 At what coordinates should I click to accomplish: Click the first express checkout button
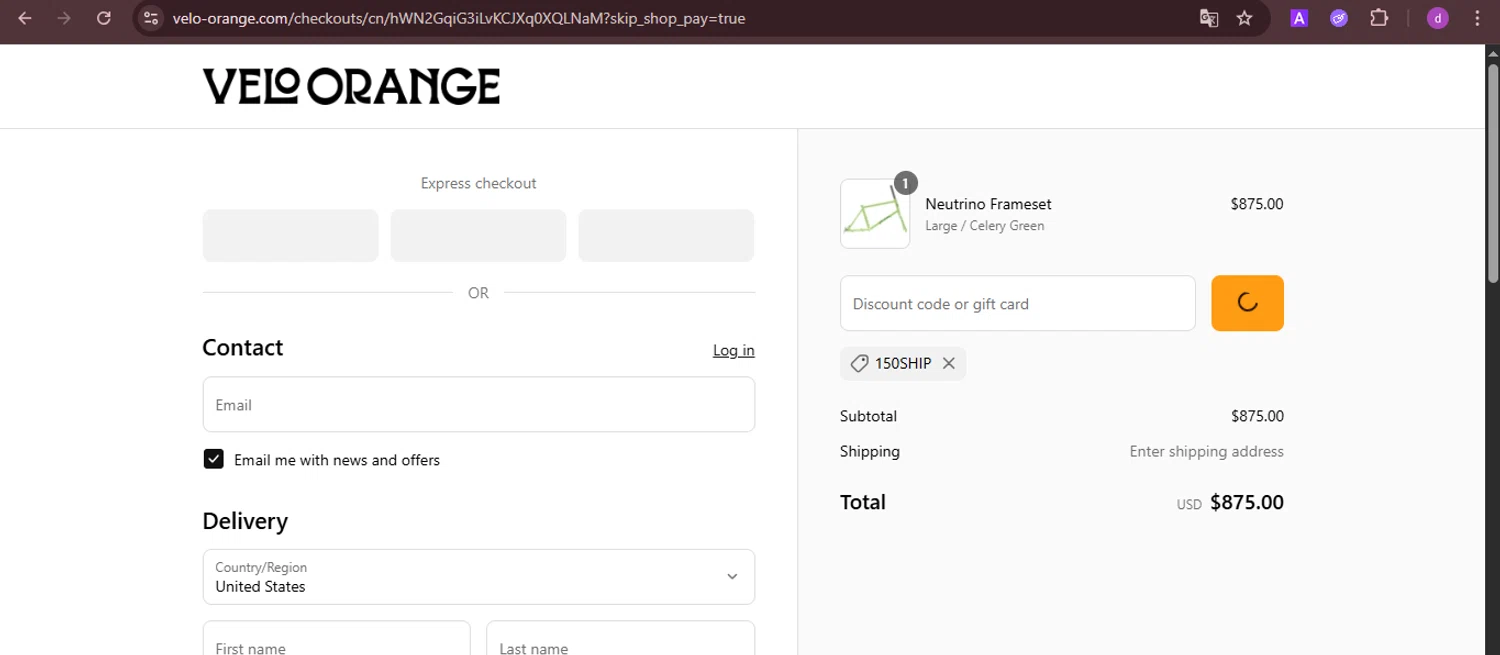[290, 236]
